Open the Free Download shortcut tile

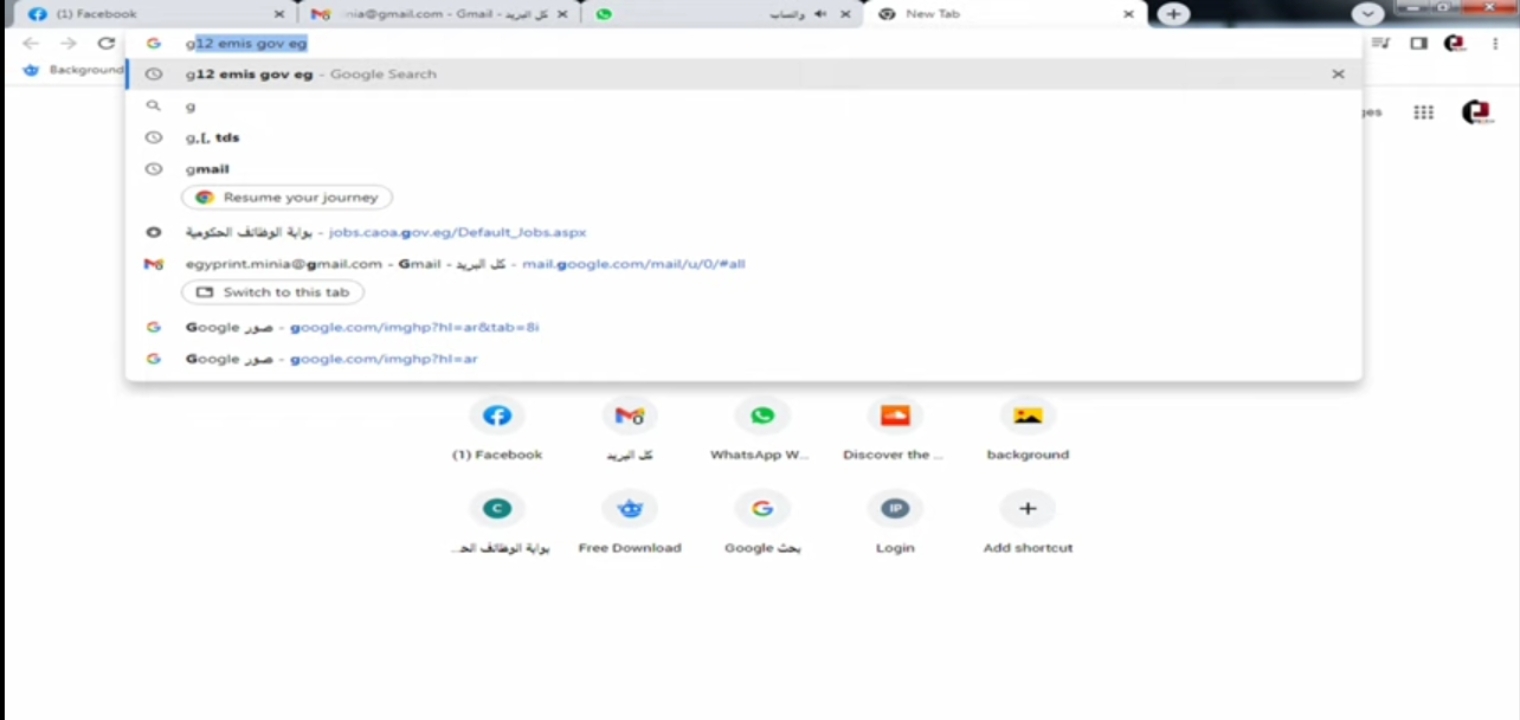tap(629, 524)
